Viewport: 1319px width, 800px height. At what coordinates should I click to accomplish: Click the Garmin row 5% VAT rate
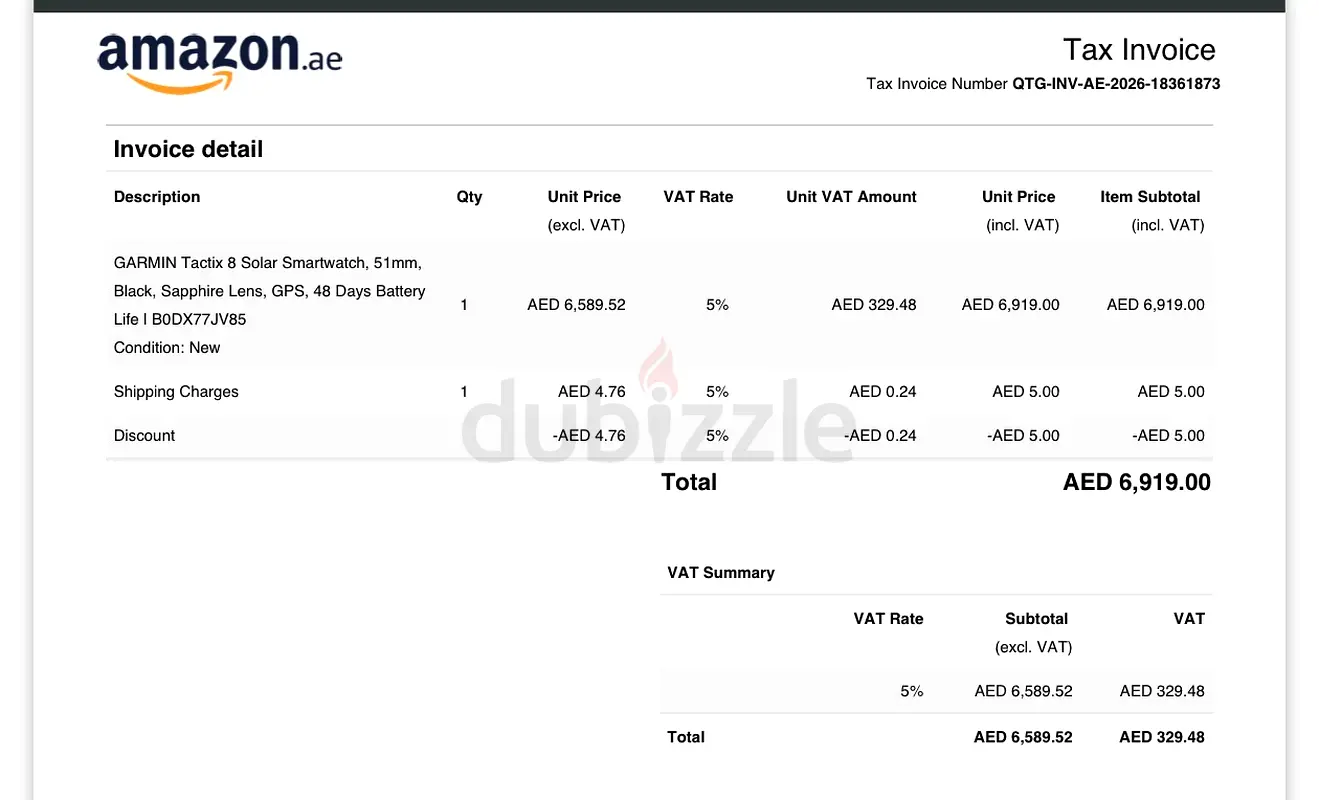(x=717, y=305)
